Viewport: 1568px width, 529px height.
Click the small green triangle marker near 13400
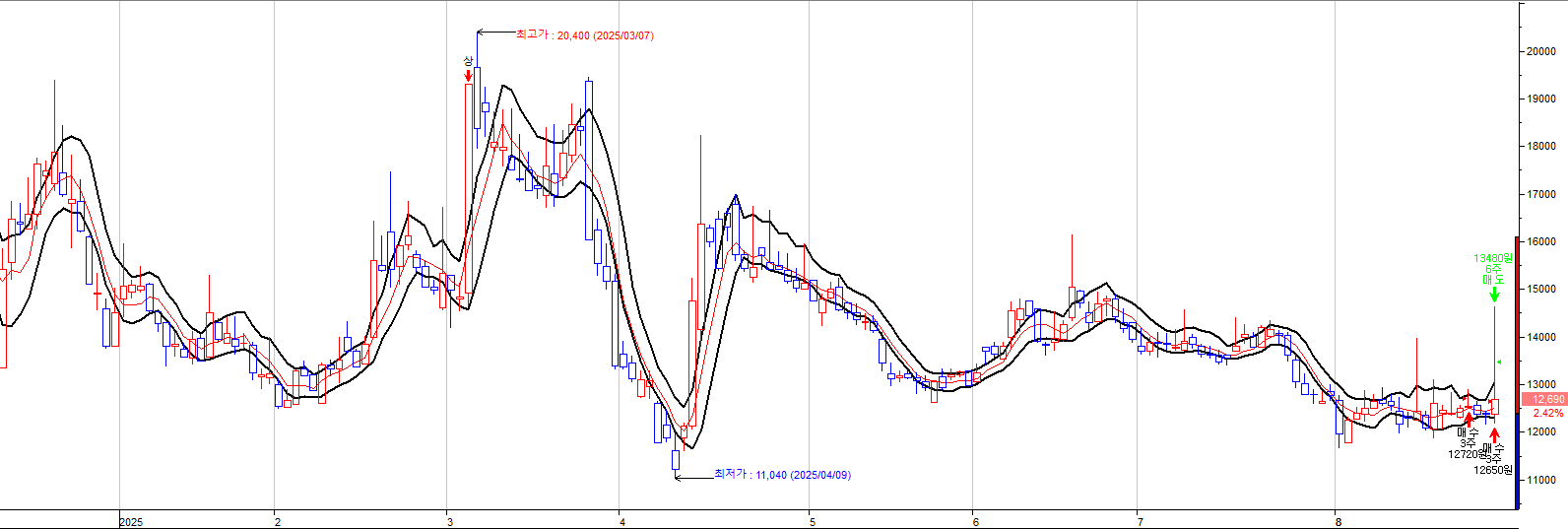point(1499,362)
